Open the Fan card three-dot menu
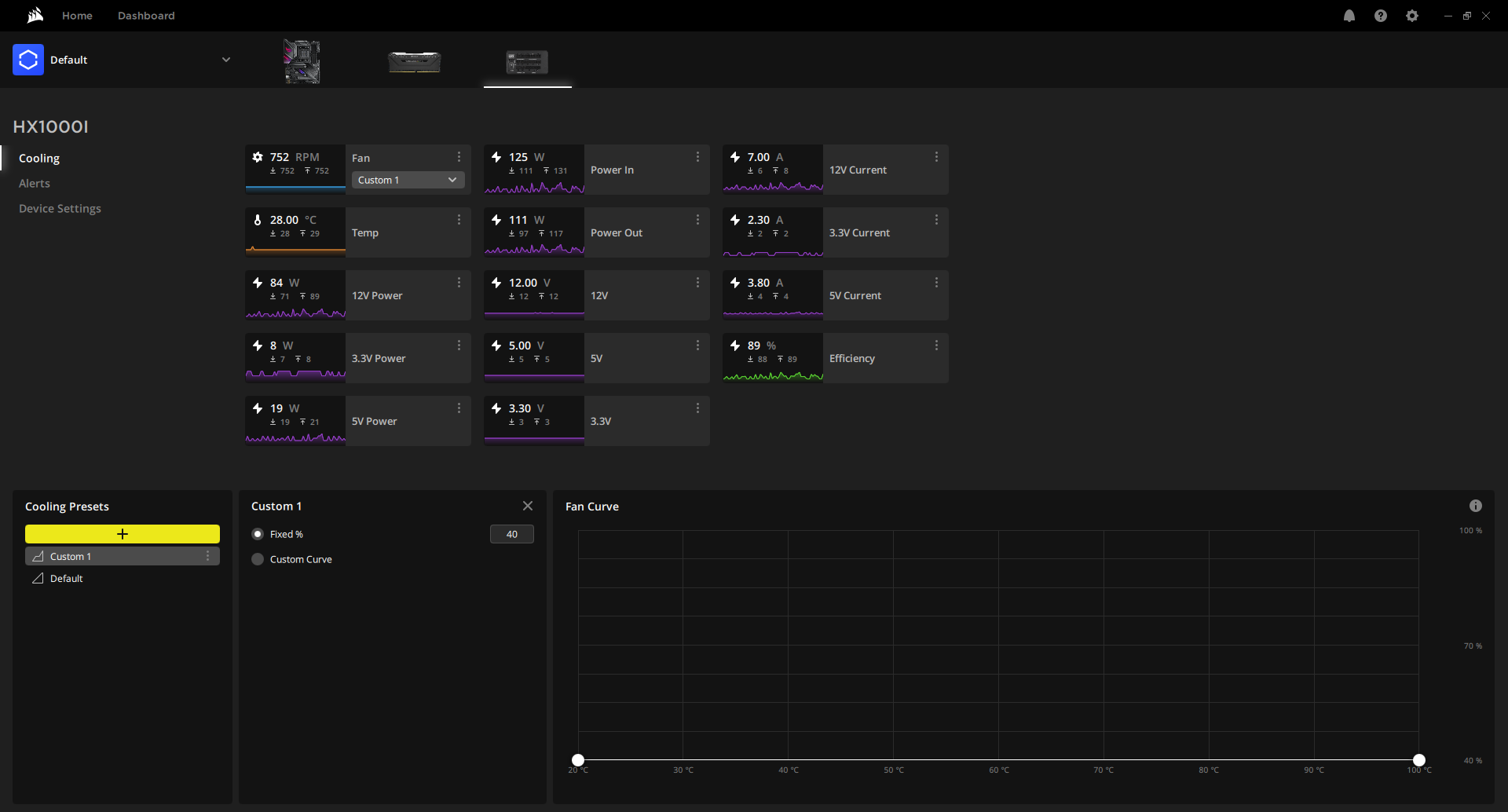 pos(459,157)
